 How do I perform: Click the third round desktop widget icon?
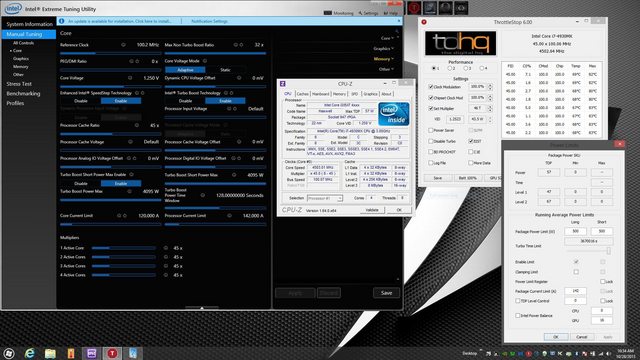[x=446, y=8]
